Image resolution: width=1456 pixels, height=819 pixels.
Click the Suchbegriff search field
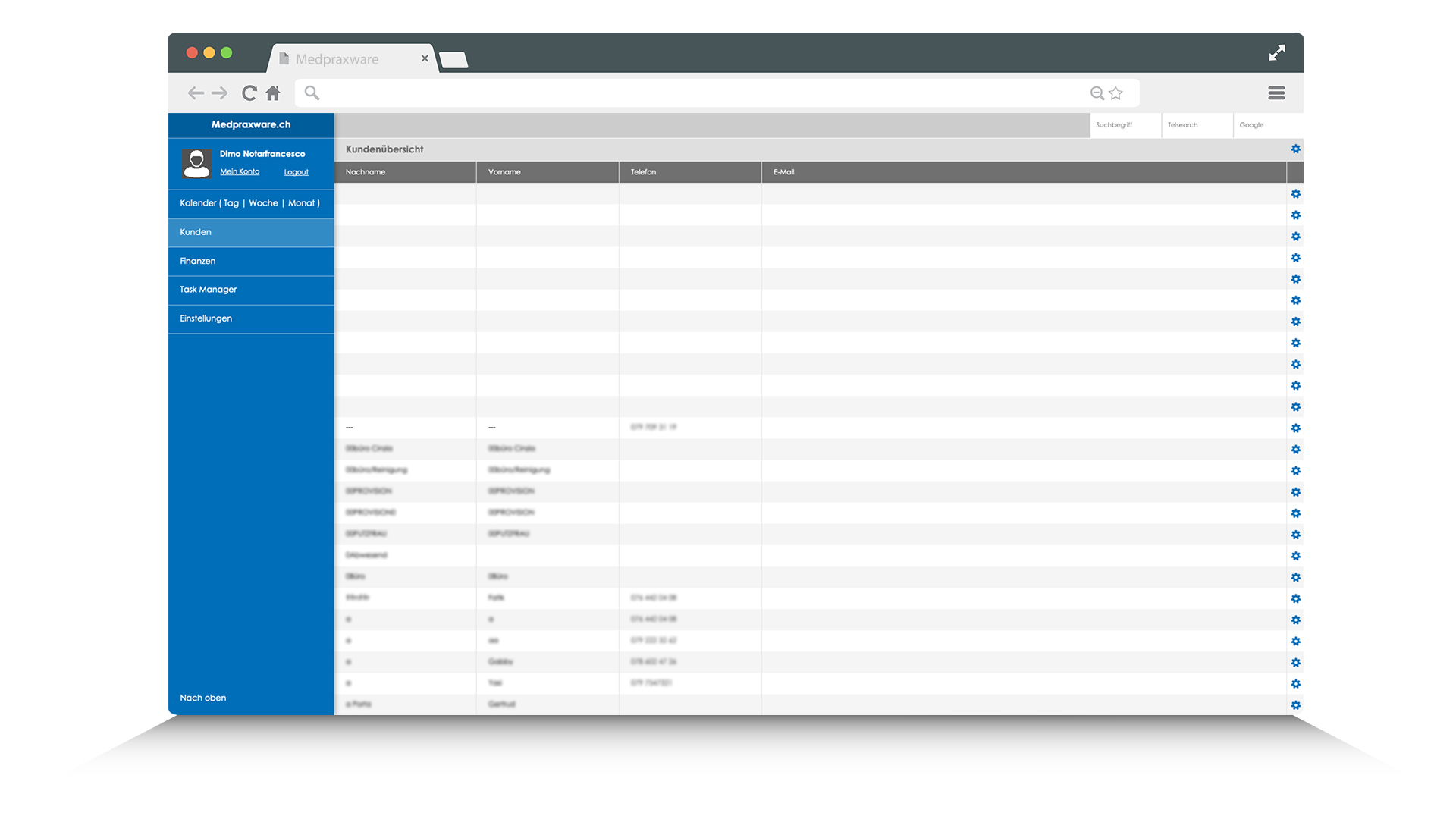1125,124
